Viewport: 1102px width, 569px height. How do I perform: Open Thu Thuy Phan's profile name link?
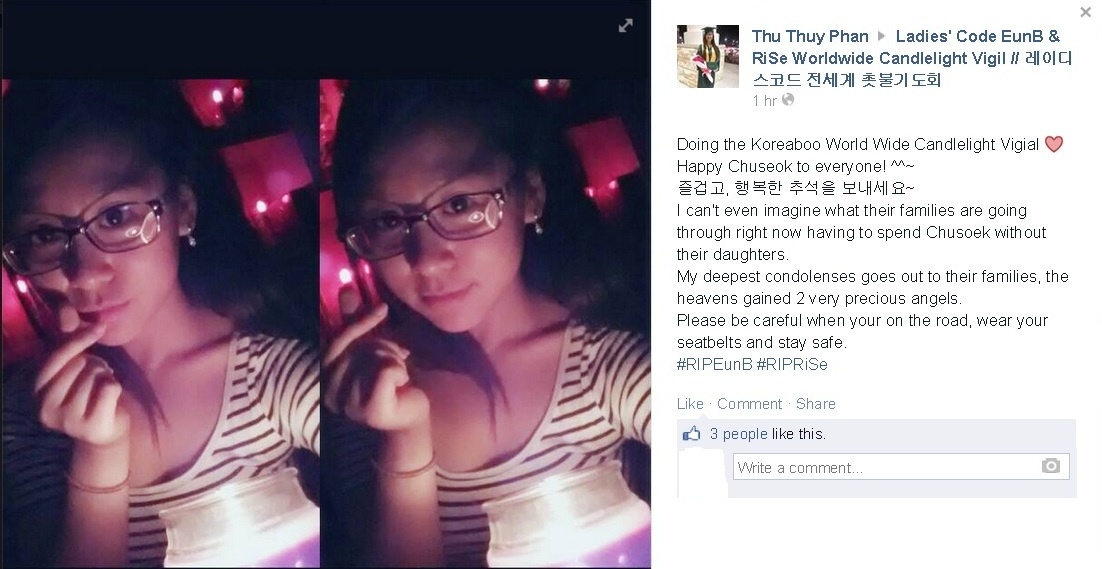tap(810, 36)
